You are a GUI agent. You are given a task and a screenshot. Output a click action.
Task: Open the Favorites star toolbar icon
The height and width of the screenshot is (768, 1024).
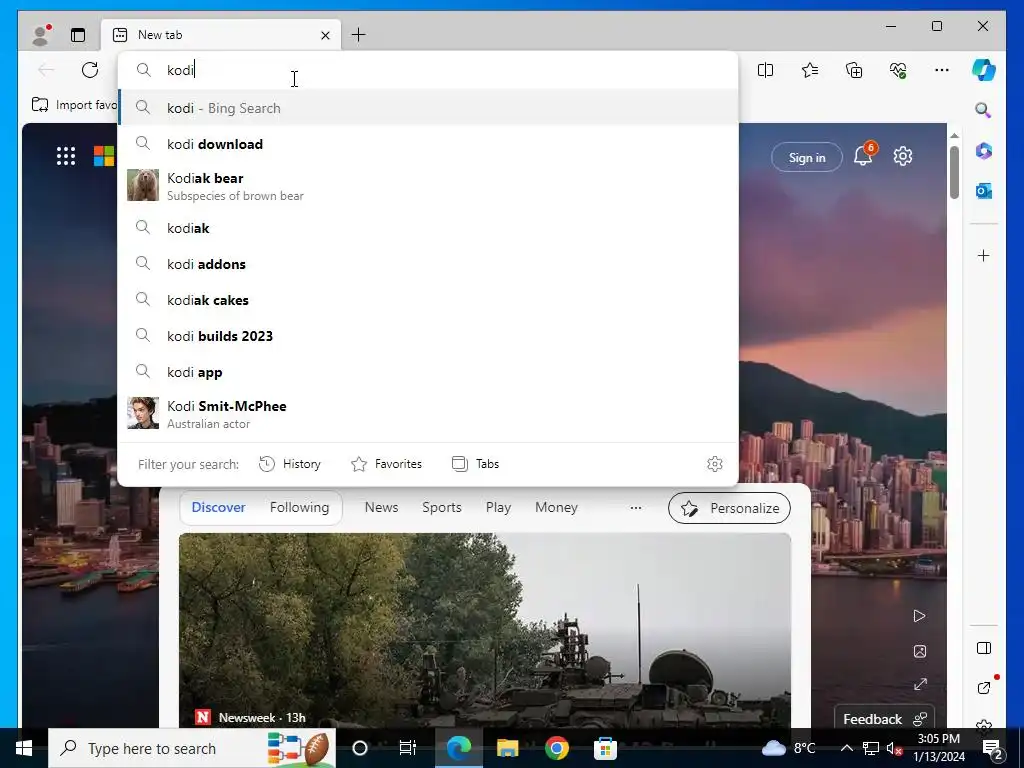[810, 70]
